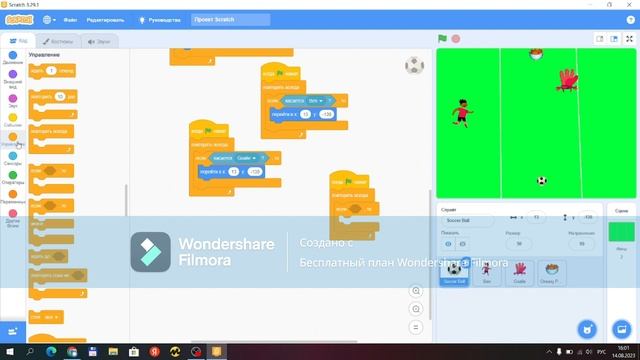Screen dimensions: 640x360
Task: Select the Операторы block category
Action: pos(13,178)
